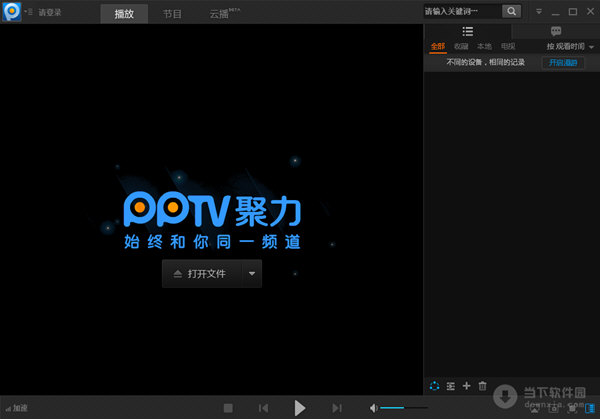Skip to the next track
Screen dimensions: 600x419
337,408
